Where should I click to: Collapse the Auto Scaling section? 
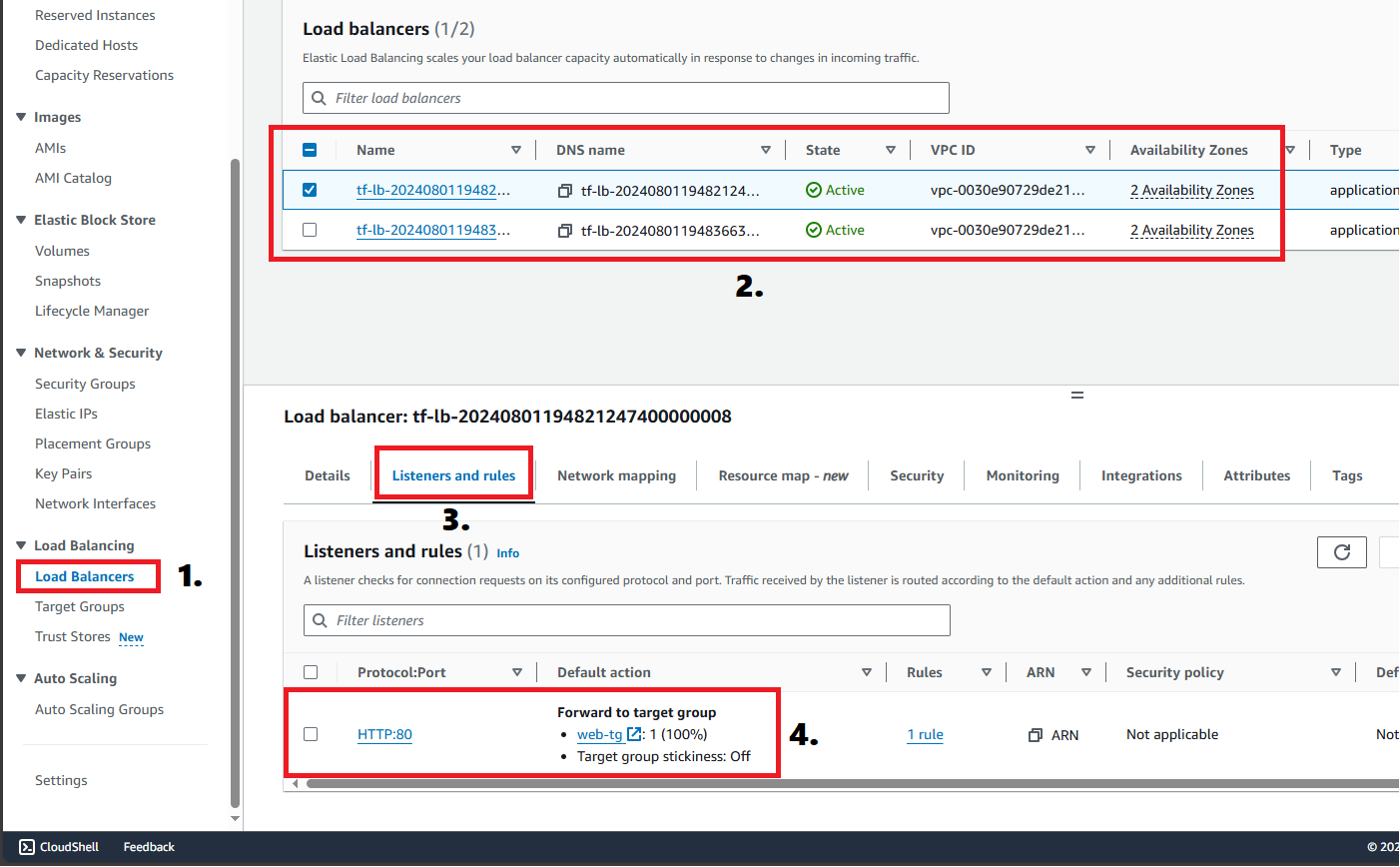pos(21,678)
